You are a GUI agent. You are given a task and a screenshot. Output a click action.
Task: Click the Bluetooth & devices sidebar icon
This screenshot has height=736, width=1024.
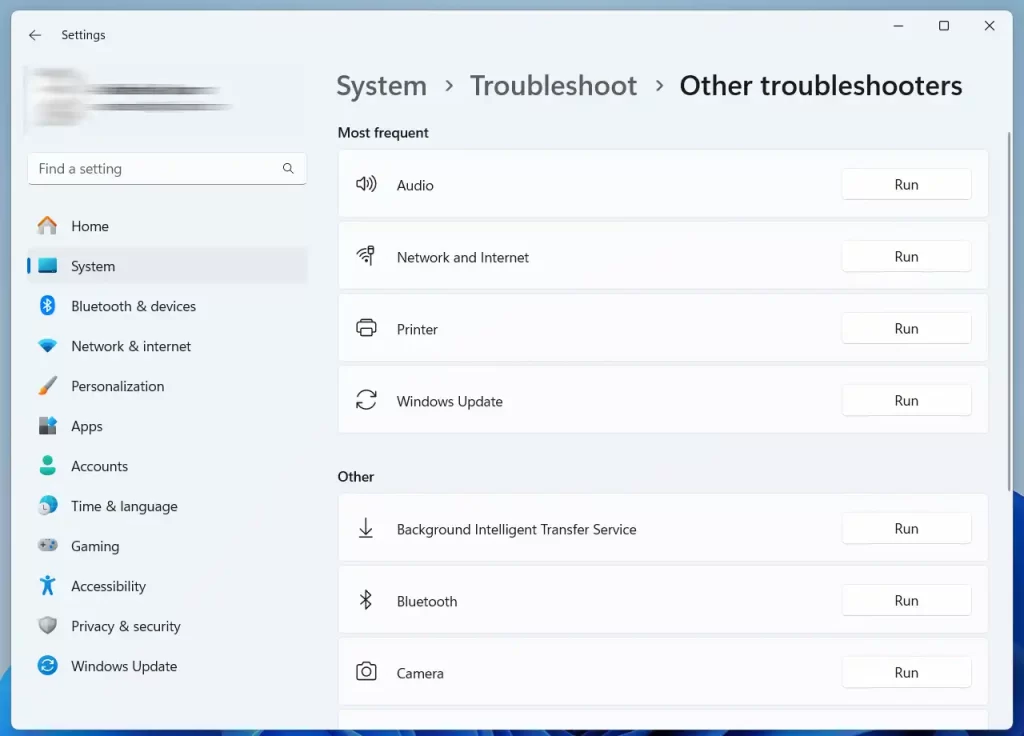pyautogui.click(x=47, y=306)
